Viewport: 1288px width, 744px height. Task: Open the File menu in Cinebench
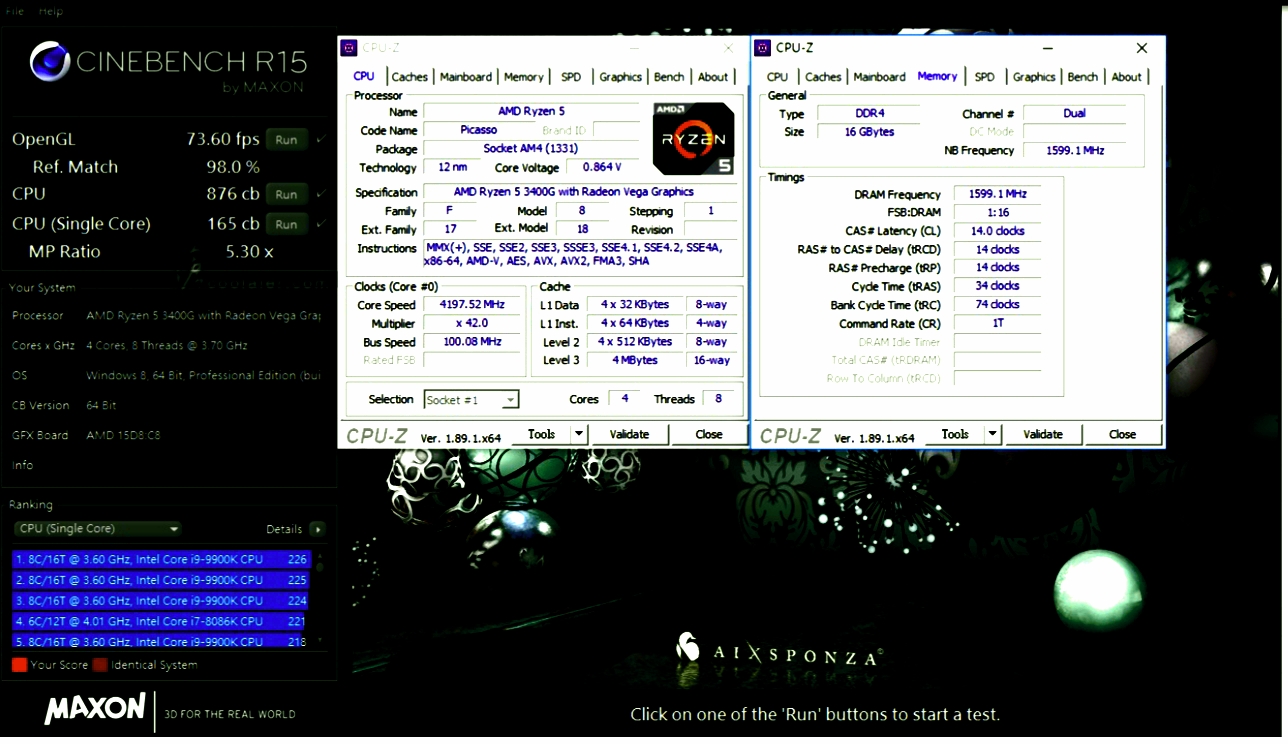pos(15,11)
